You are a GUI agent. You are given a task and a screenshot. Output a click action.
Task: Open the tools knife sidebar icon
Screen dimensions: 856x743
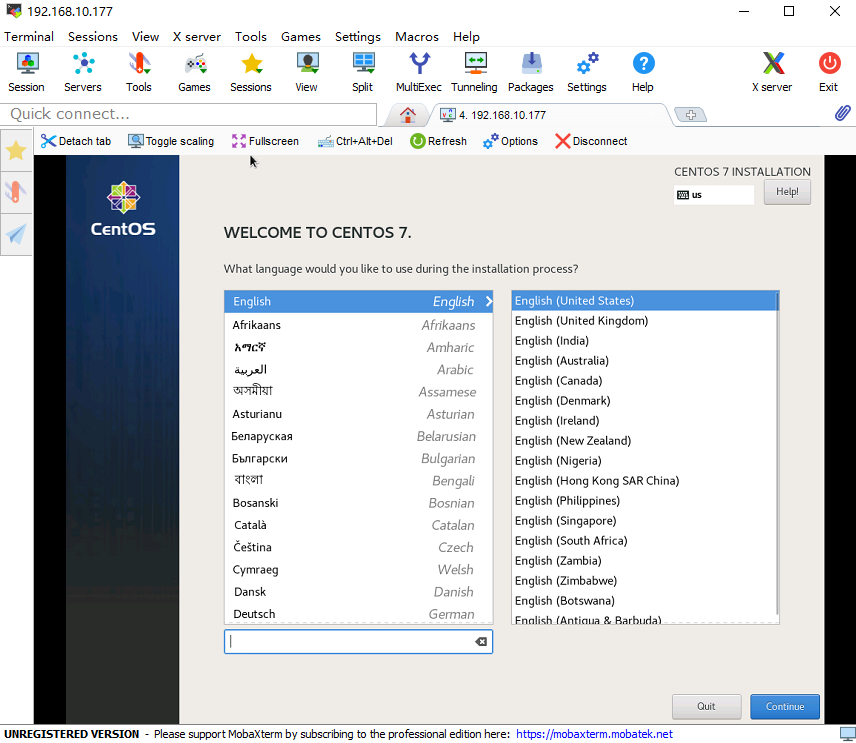pos(16,192)
